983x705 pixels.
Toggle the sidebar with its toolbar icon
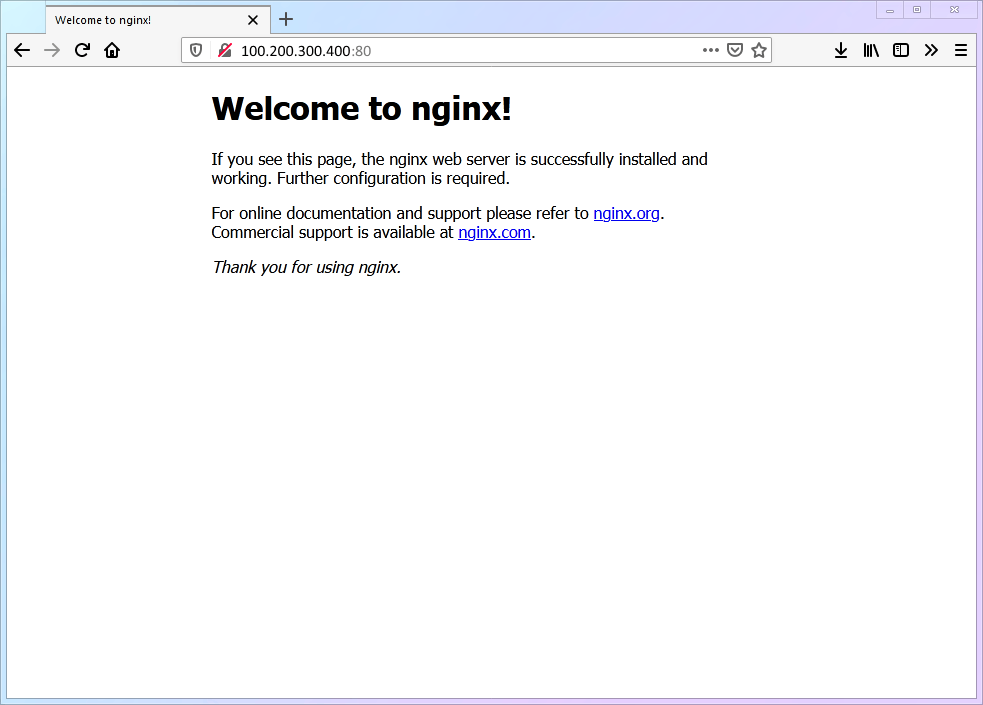click(900, 50)
